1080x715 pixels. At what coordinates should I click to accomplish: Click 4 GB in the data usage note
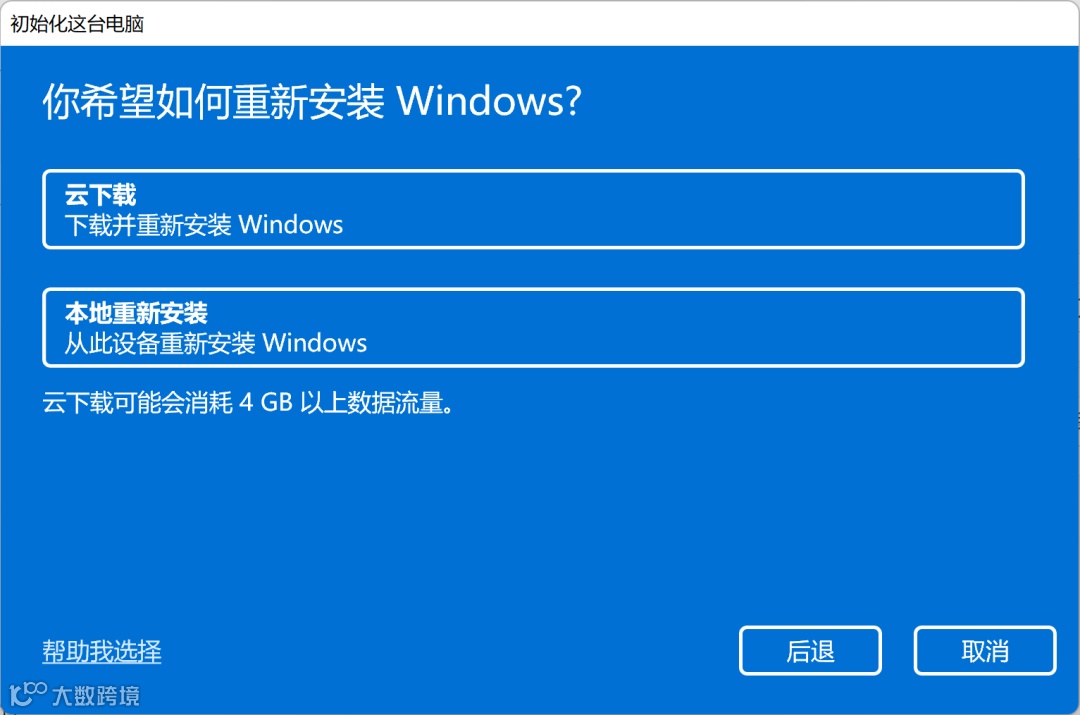266,402
